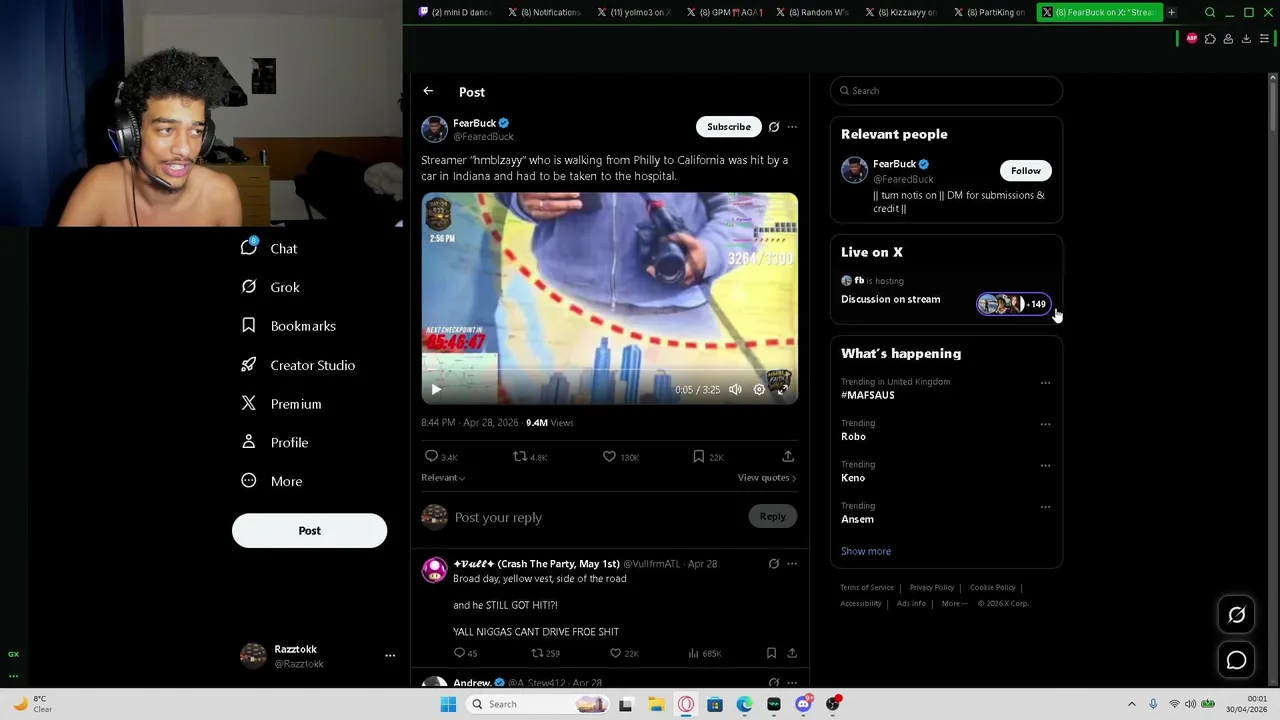This screenshot has width=1280, height=720.
Task: Open Razztokk account menu dots
Action: (390, 656)
